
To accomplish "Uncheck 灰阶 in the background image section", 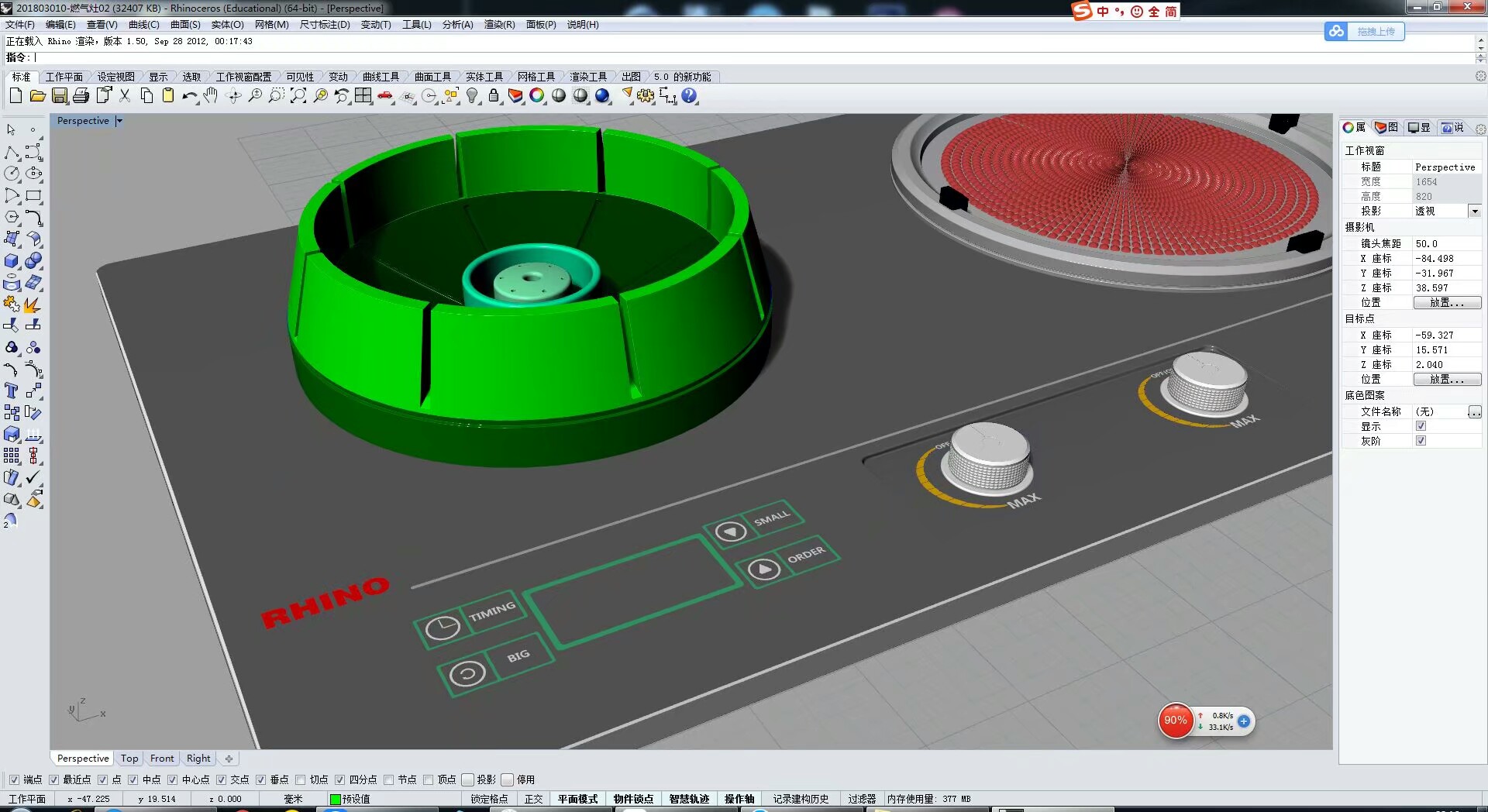I will coord(1421,440).
